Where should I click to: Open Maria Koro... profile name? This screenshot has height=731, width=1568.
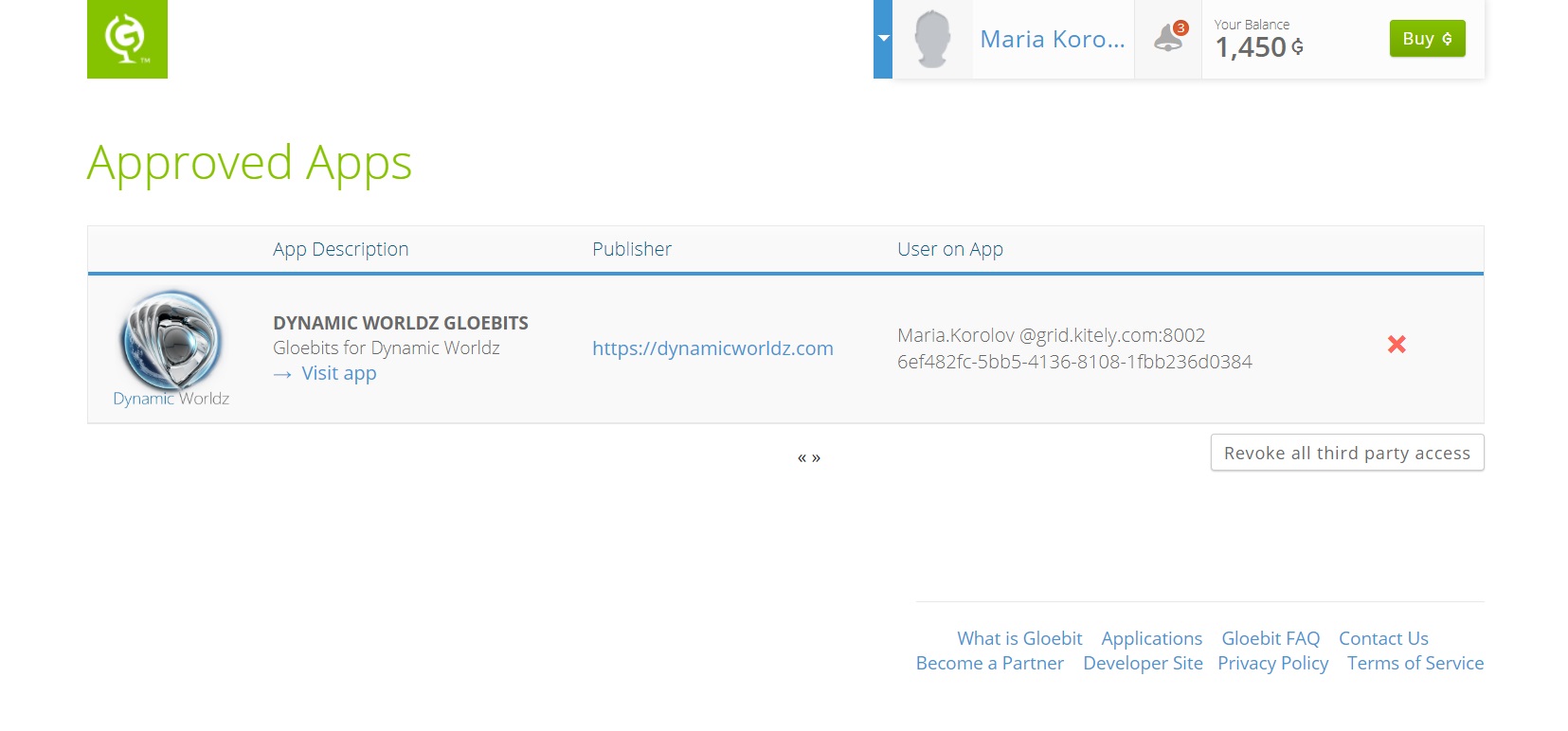coord(1053,39)
